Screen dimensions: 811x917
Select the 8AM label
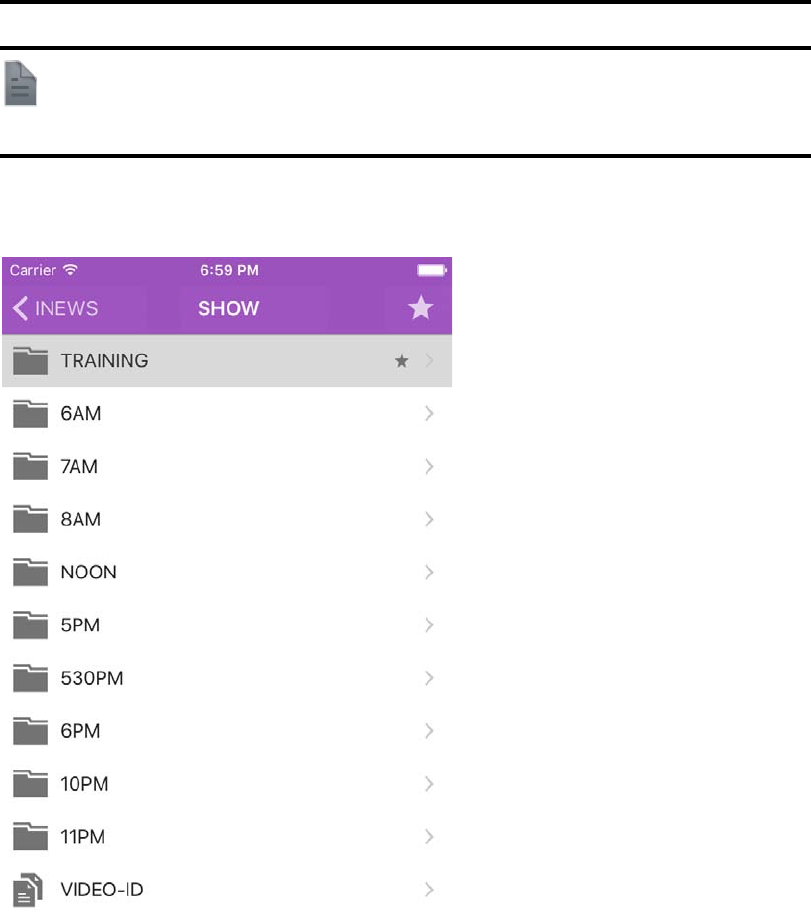(81, 519)
